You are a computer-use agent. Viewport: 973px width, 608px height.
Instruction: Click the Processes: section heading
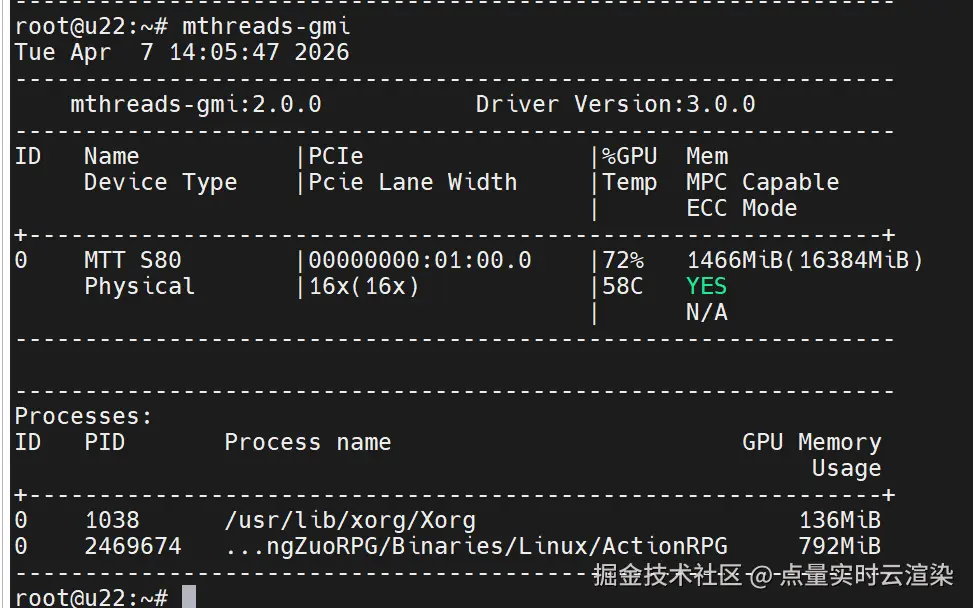click(x=83, y=416)
